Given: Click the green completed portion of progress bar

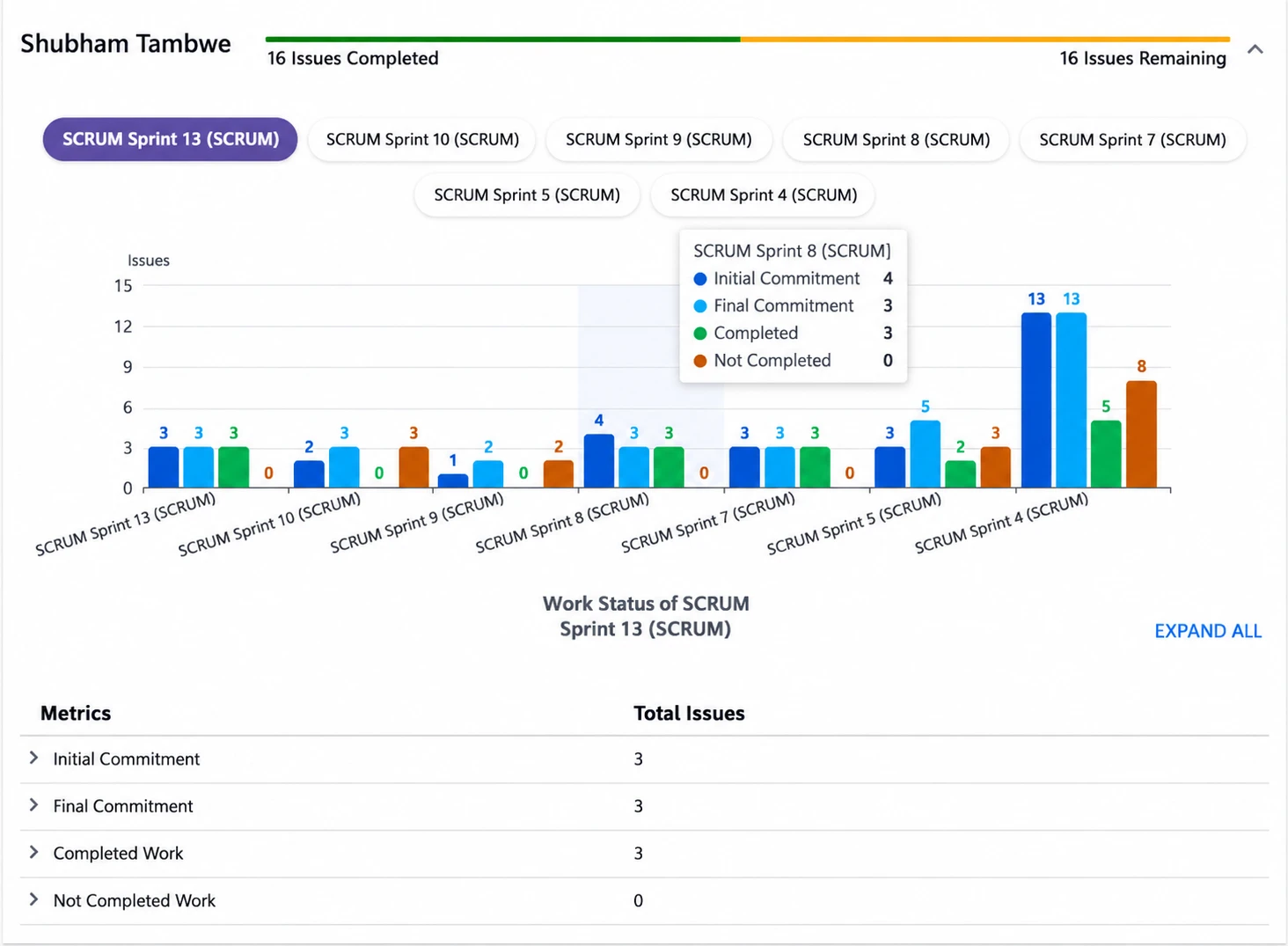Looking at the screenshot, I should (x=502, y=39).
